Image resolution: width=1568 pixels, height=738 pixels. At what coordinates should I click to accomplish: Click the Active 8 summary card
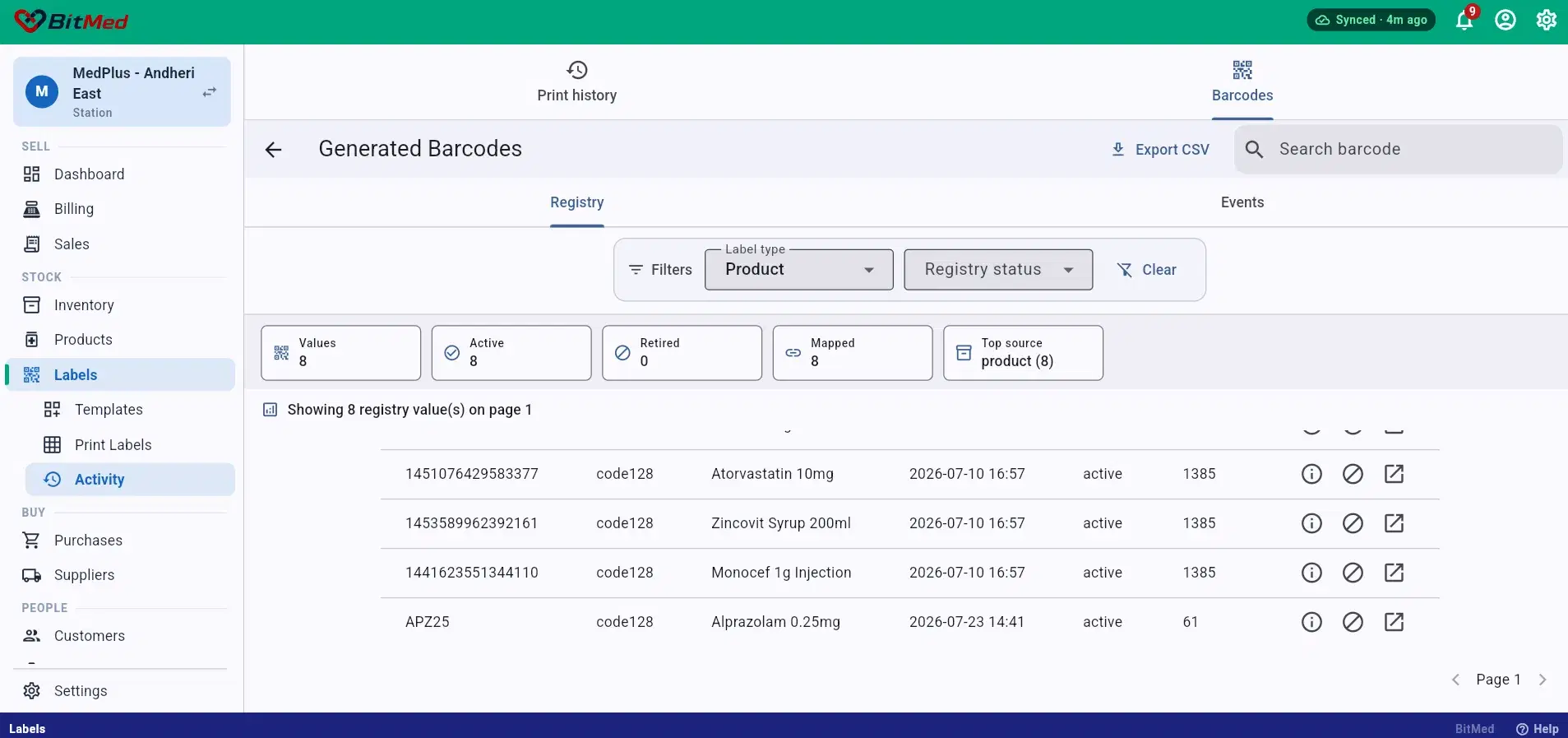click(x=511, y=353)
